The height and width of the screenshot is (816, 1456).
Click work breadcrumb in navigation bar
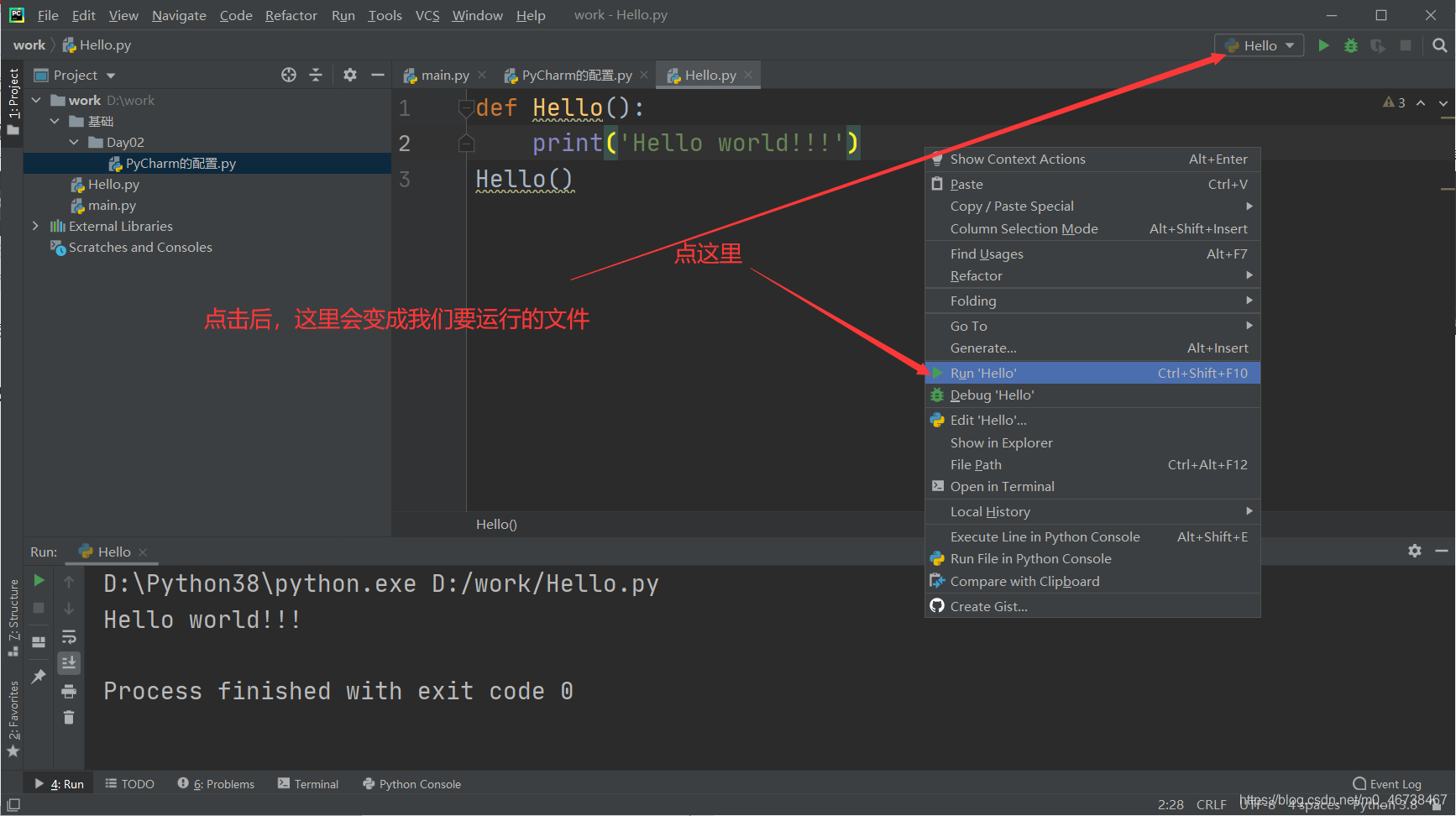click(x=29, y=45)
